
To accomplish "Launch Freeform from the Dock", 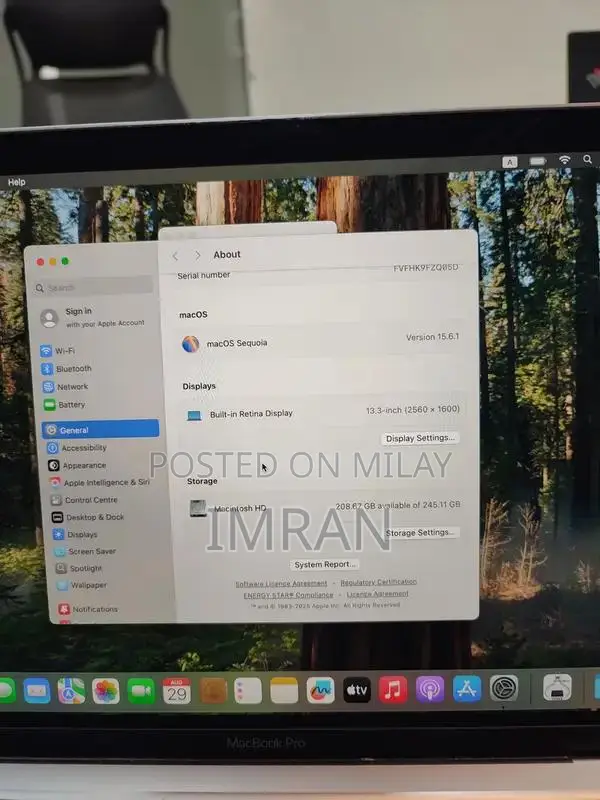I will coord(320,691).
